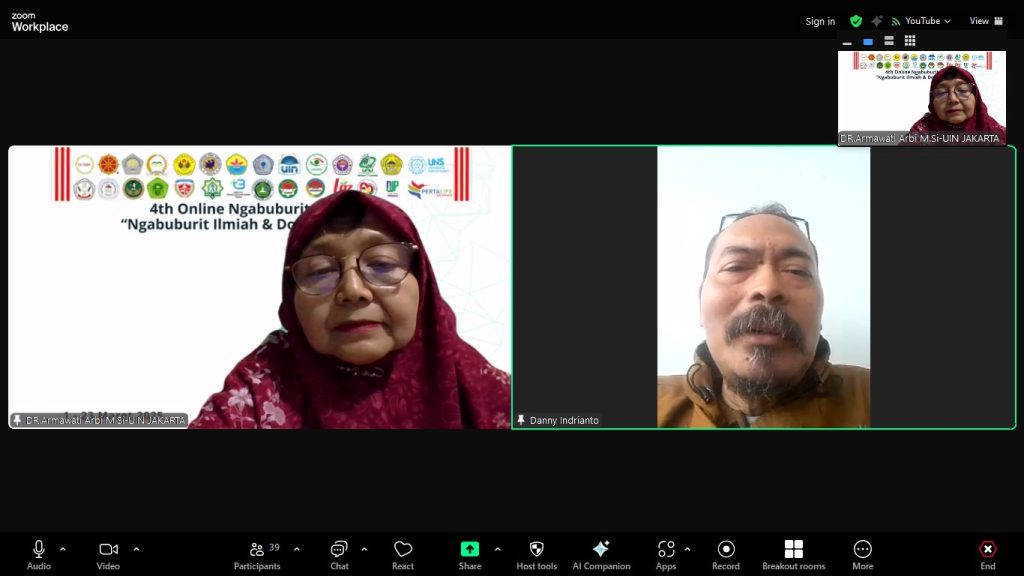Mute or unmute with the Audio microphone
Screen dimensions: 1024x576
click(39, 555)
